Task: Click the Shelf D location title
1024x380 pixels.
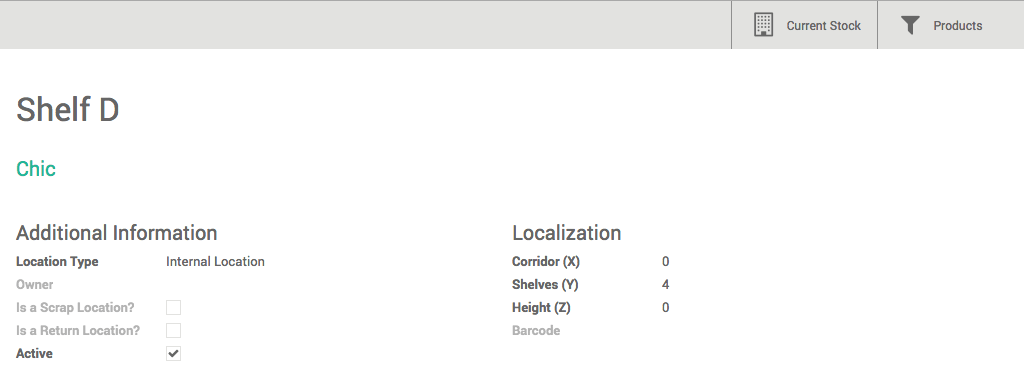Action: pyautogui.click(x=67, y=109)
